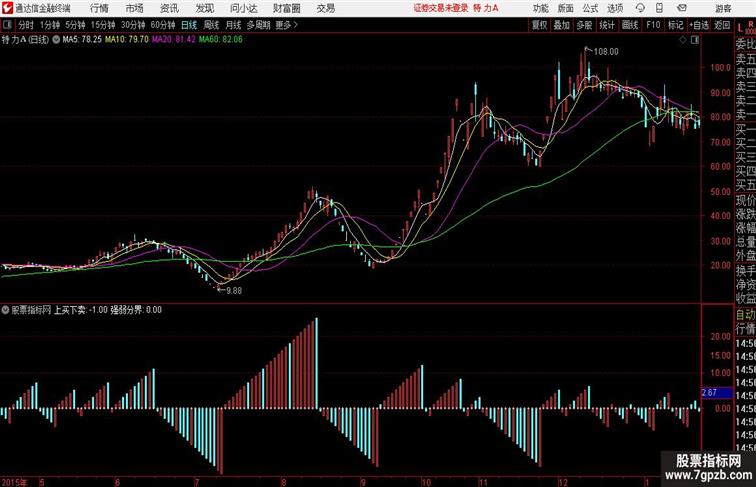Click the 多股 multi-stock button

tap(584, 25)
